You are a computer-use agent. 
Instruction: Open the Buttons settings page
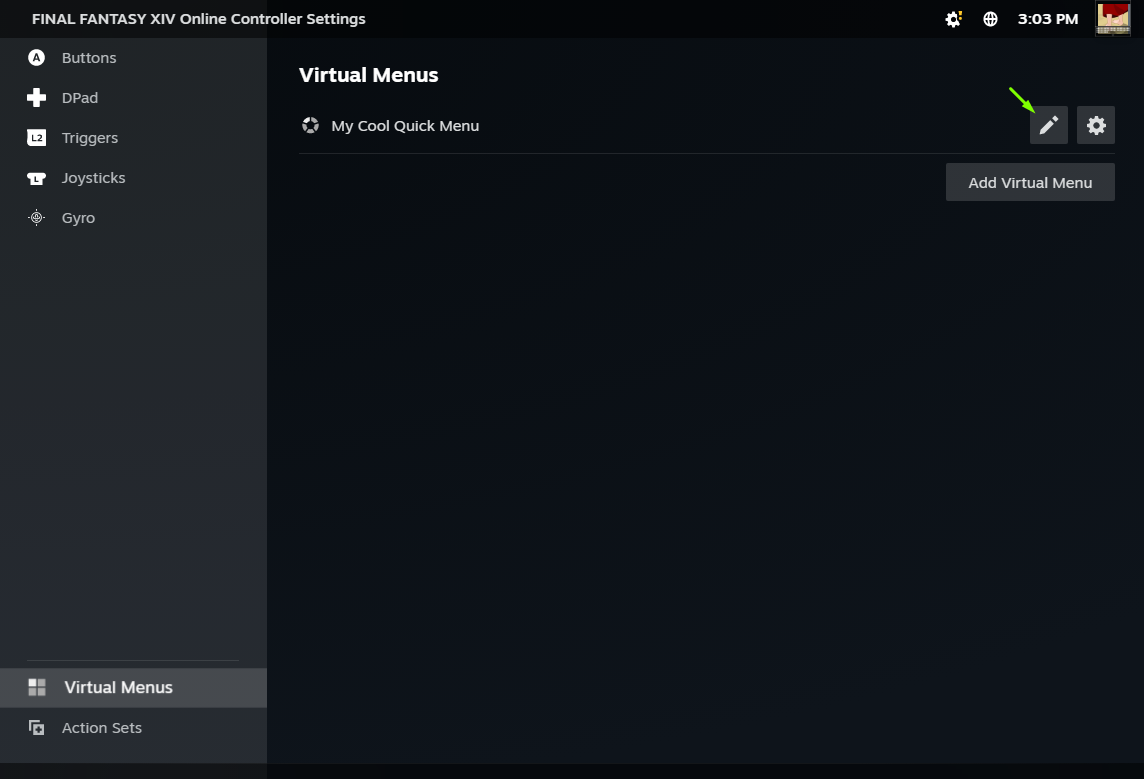[x=89, y=58]
